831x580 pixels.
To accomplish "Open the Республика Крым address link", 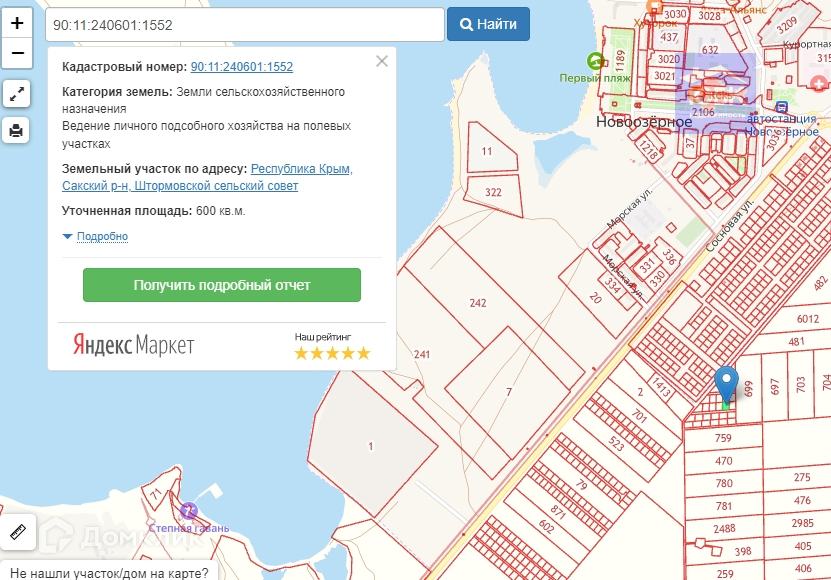I will coord(302,169).
